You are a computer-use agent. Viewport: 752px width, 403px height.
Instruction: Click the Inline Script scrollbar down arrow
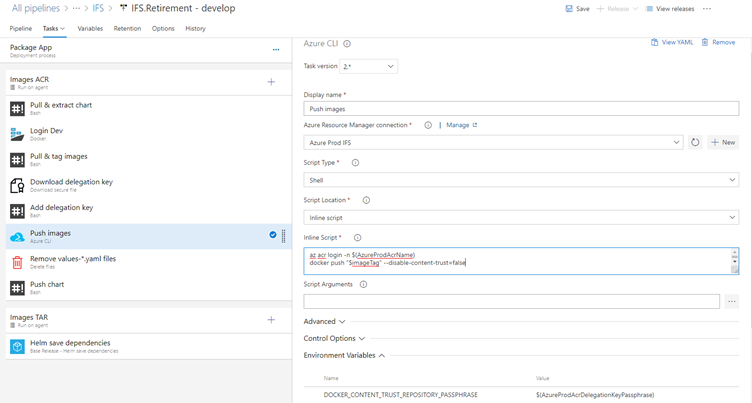click(735, 261)
